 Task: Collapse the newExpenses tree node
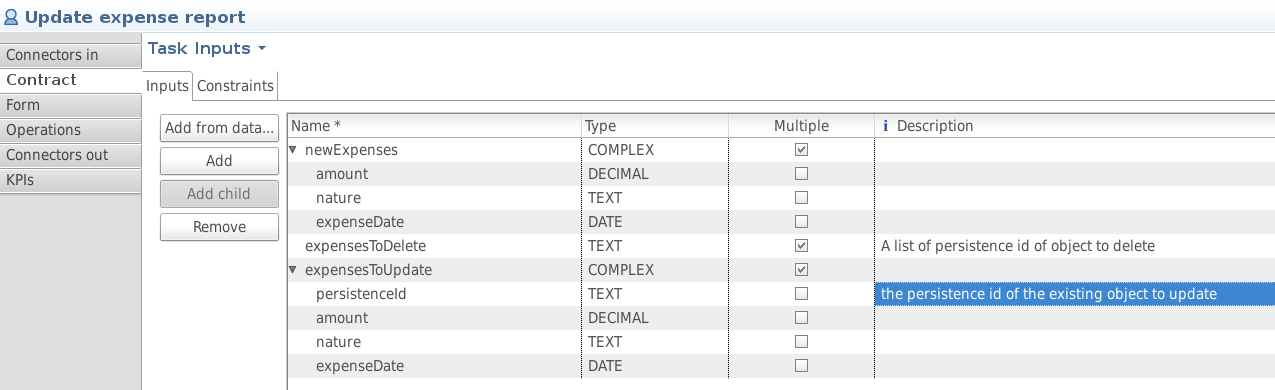pos(294,150)
